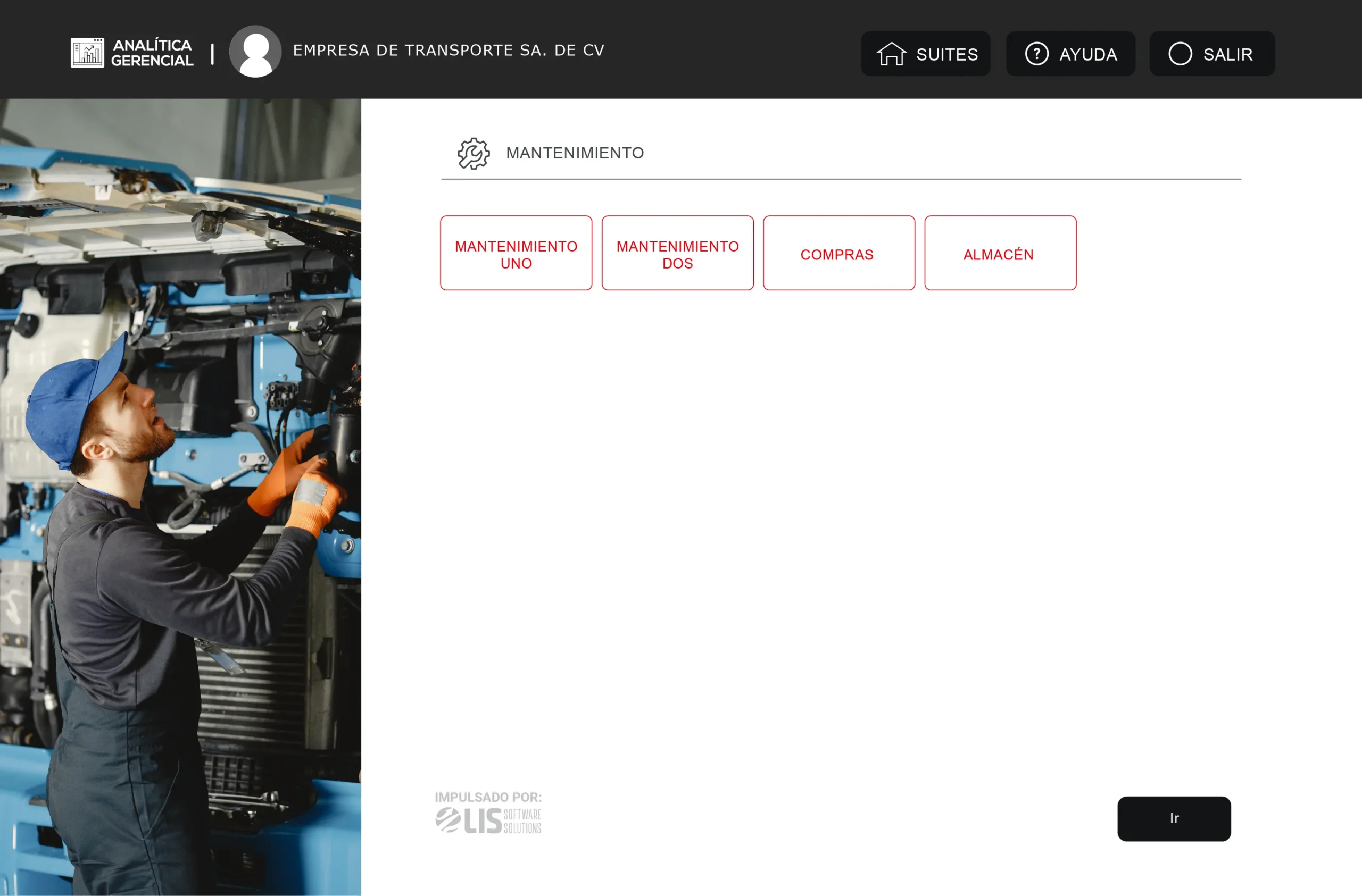The image size is (1362, 896).
Task: Click the Impulsado Por label
Action: [487, 797]
